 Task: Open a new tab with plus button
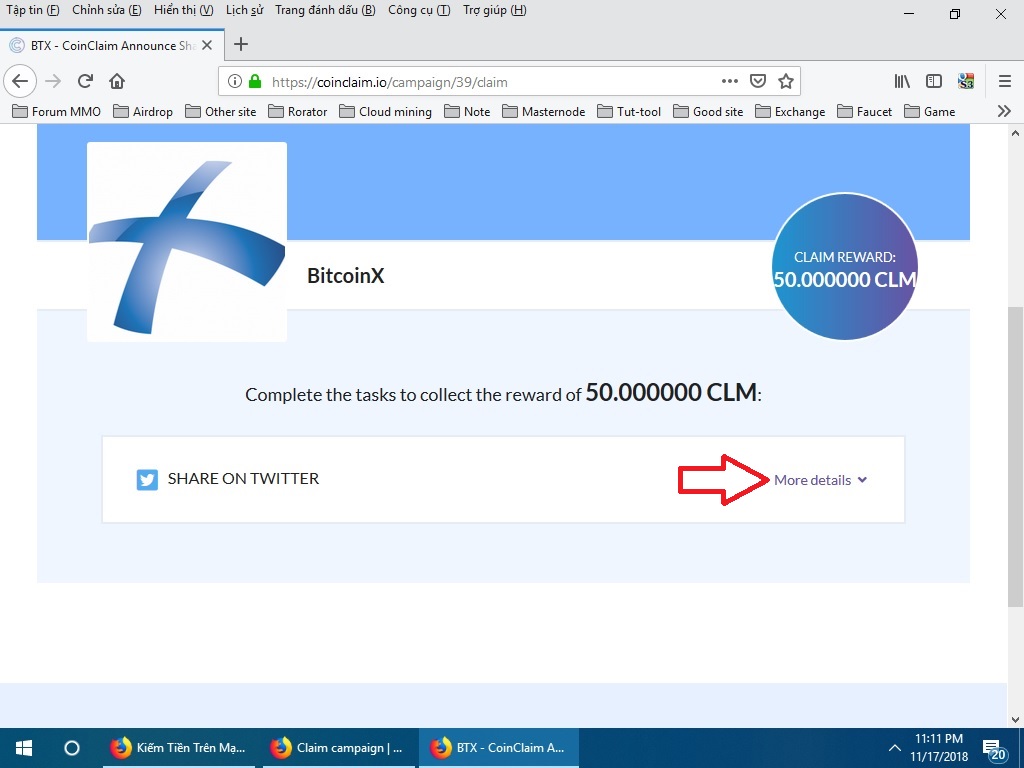[241, 44]
